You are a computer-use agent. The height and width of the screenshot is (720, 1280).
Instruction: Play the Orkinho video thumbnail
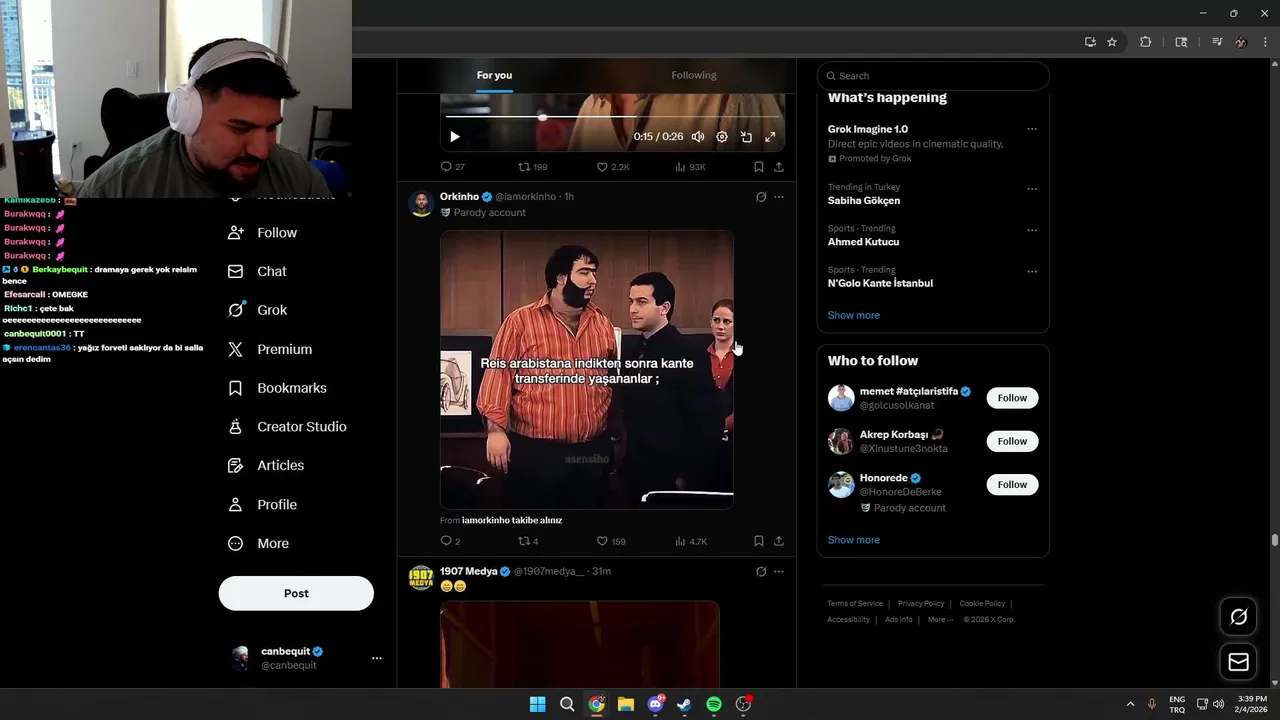pyautogui.click(x=587, y=370)
